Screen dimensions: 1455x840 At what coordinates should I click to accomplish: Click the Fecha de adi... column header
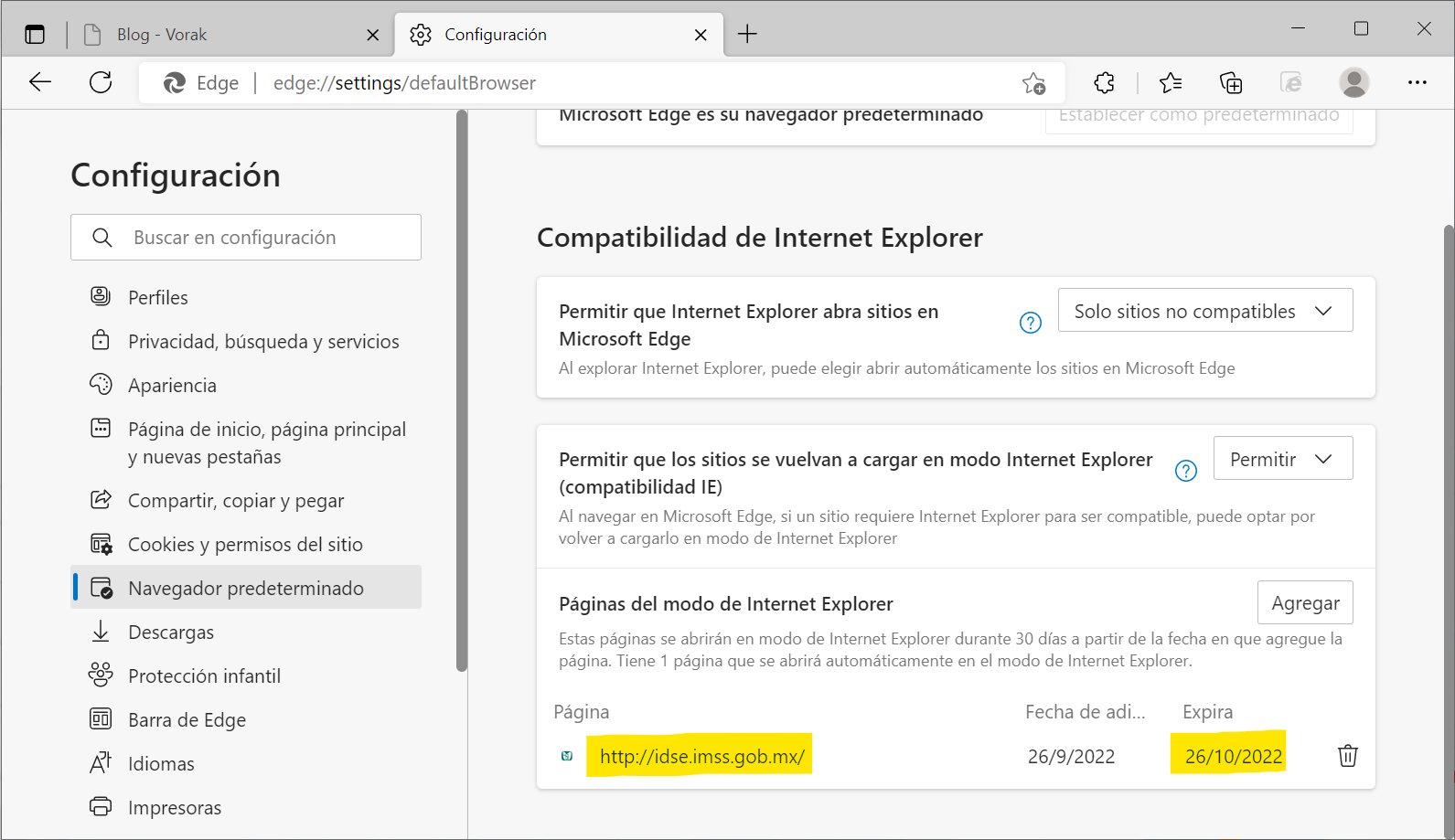(x=1085, y=712)
